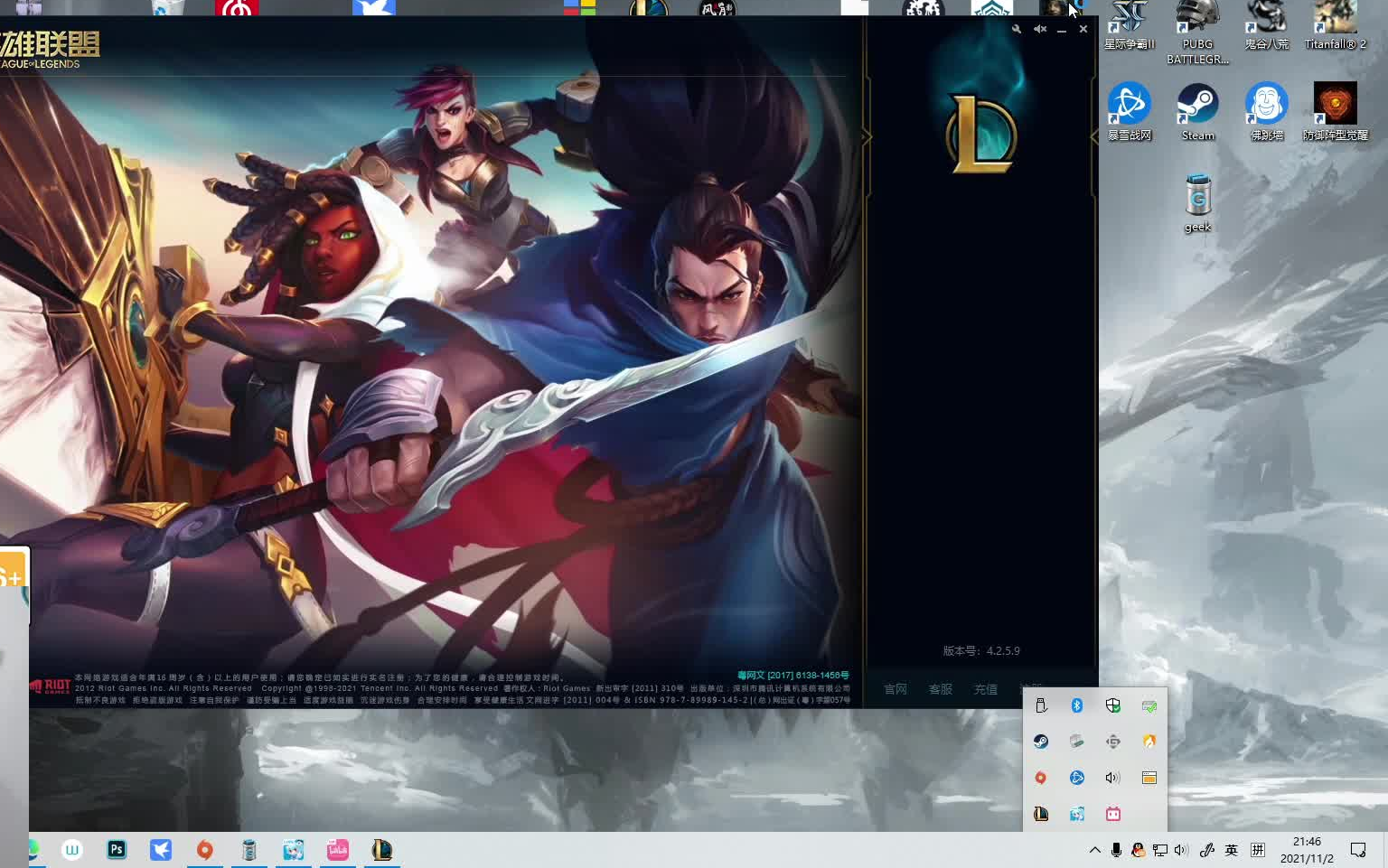Switch input language 英 indicator
The height and width of the screenshot is (868, 1388).
click(1232, 850)
